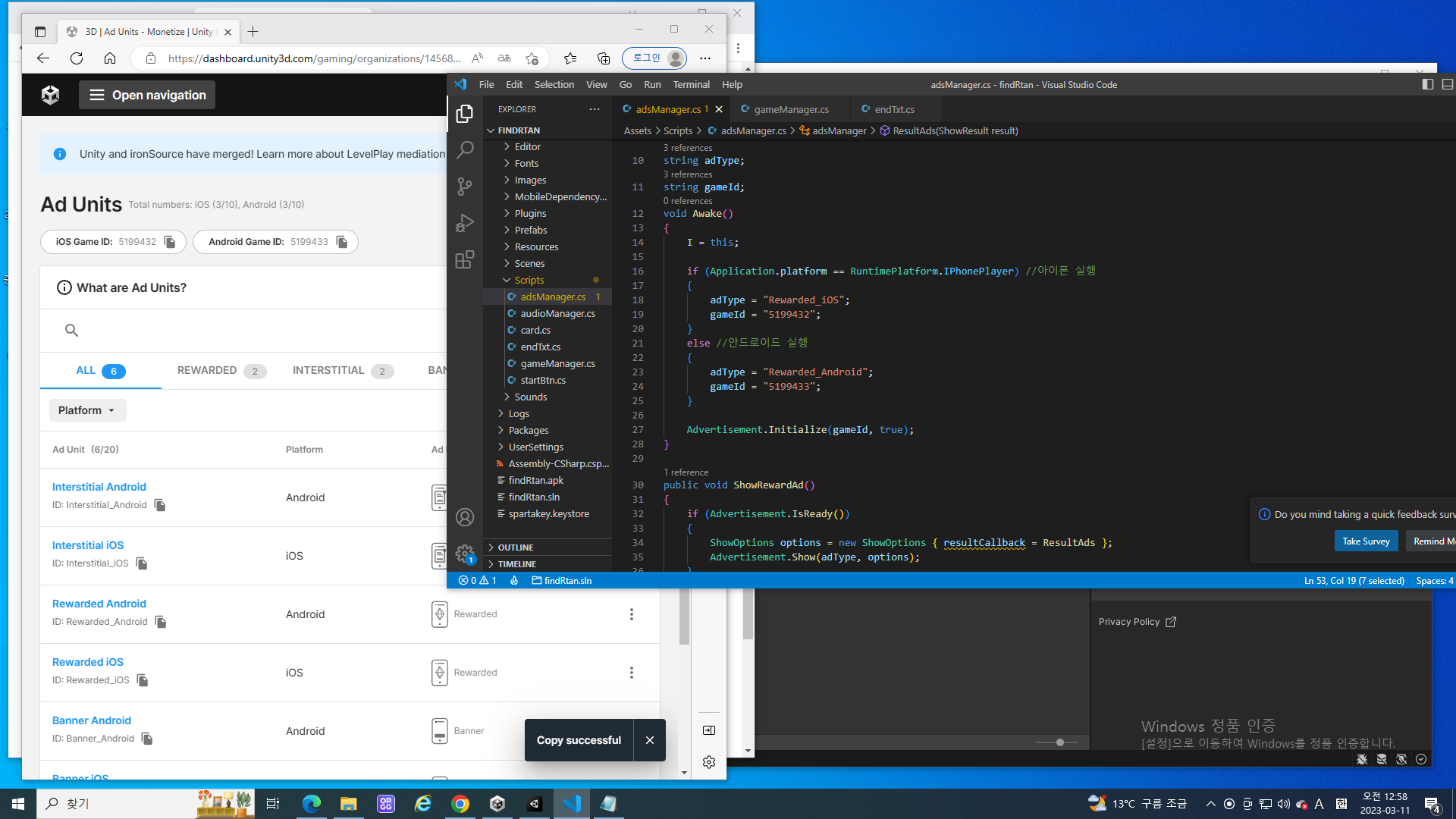The width and height of the screenshot is (1456, 819).
Task: Open Extensions view in VS Code
Action: coord(465,259)
